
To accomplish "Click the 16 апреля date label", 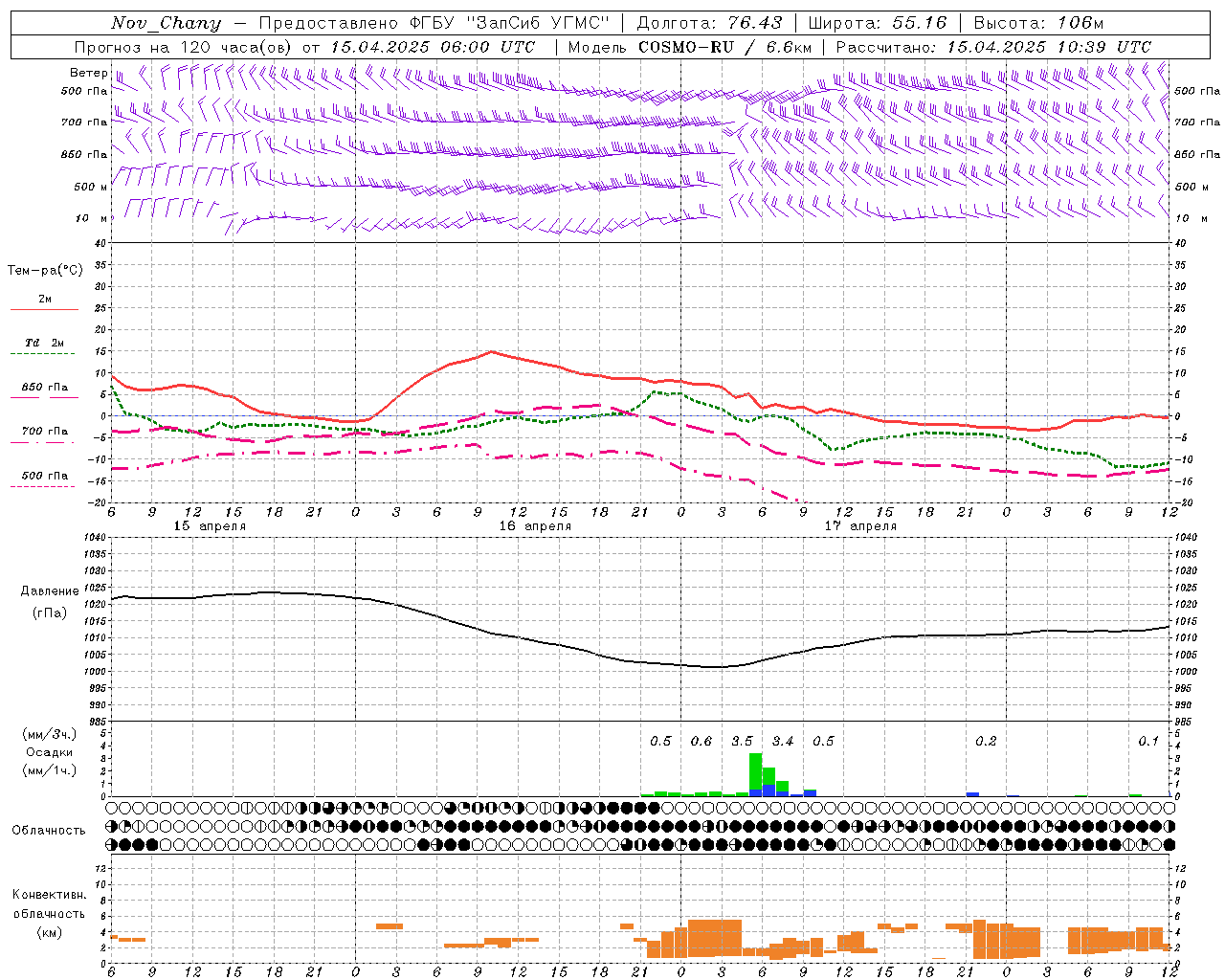I will point(534,526).
